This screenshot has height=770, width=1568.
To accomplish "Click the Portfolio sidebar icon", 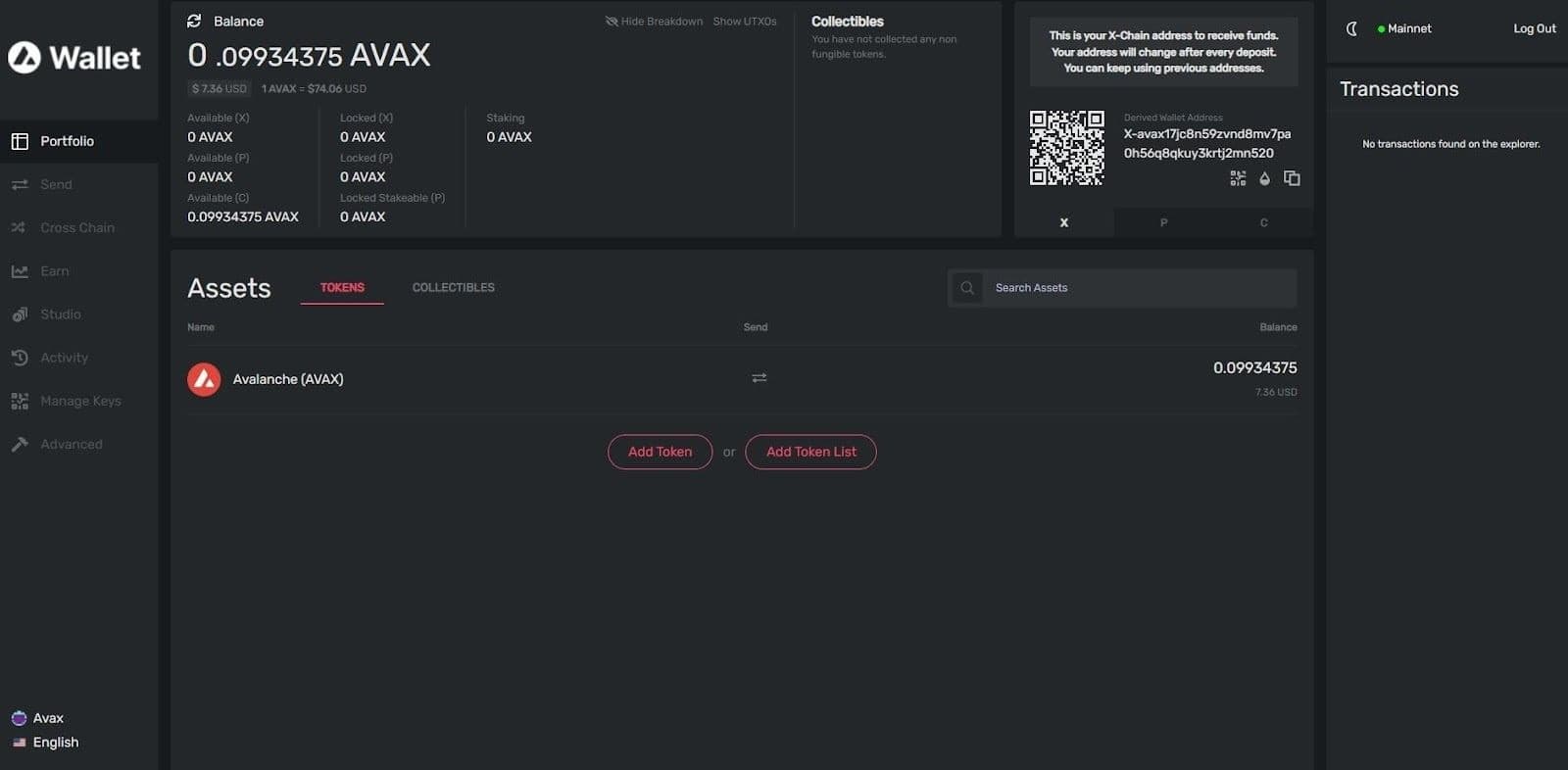I will pos(20,141).
